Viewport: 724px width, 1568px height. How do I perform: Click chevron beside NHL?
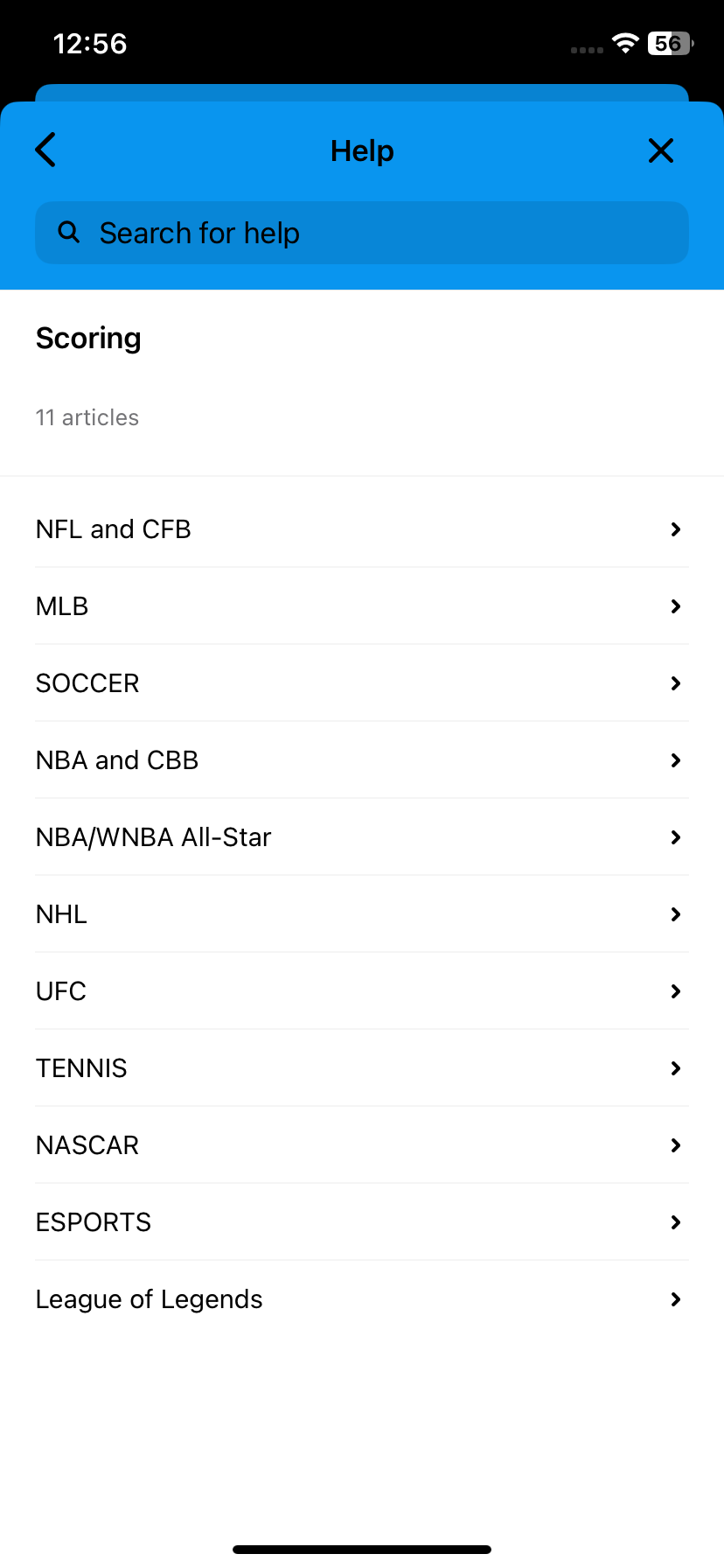676,914
